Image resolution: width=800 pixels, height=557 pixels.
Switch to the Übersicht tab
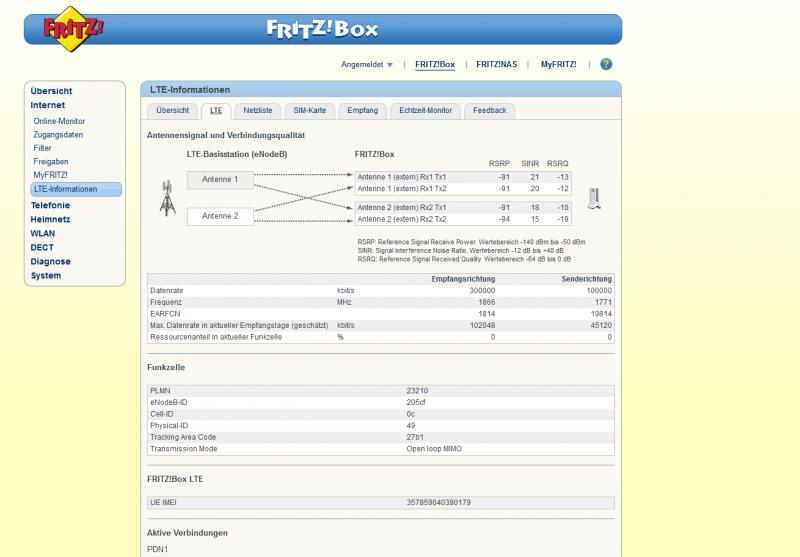(172, 111)
